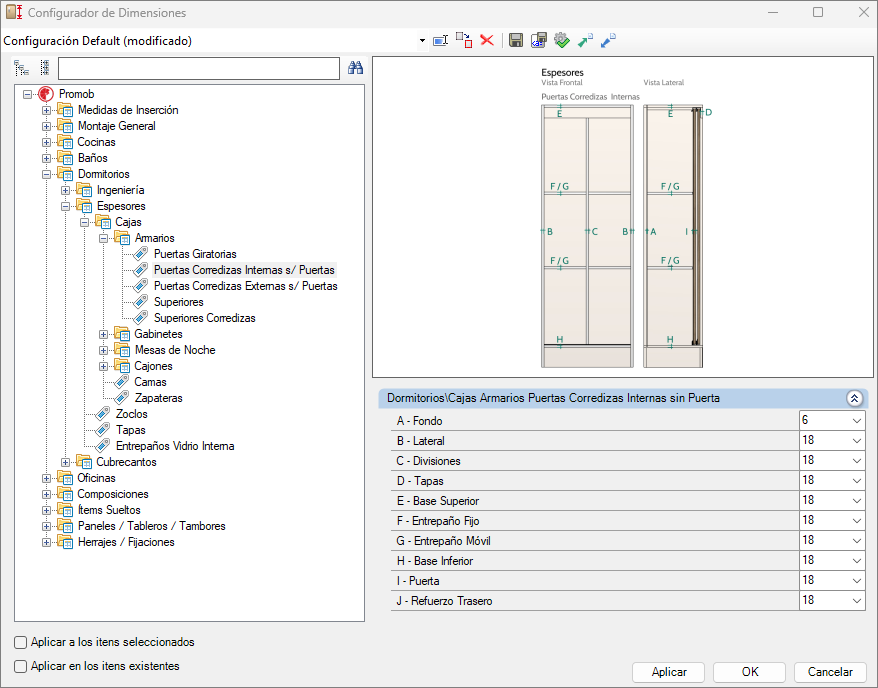This screenshot has height=688, width=878.
Task: Click the gear with green check icon
Action: [562, 40]
